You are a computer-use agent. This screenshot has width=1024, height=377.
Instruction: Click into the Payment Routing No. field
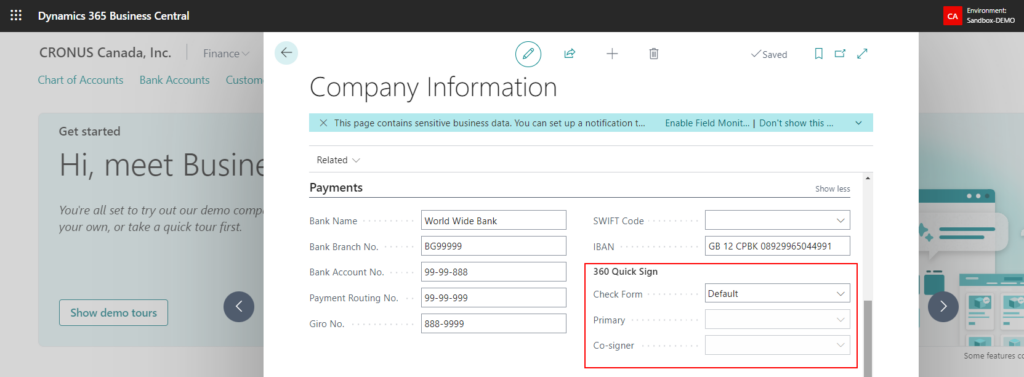(x=494, y=297)
